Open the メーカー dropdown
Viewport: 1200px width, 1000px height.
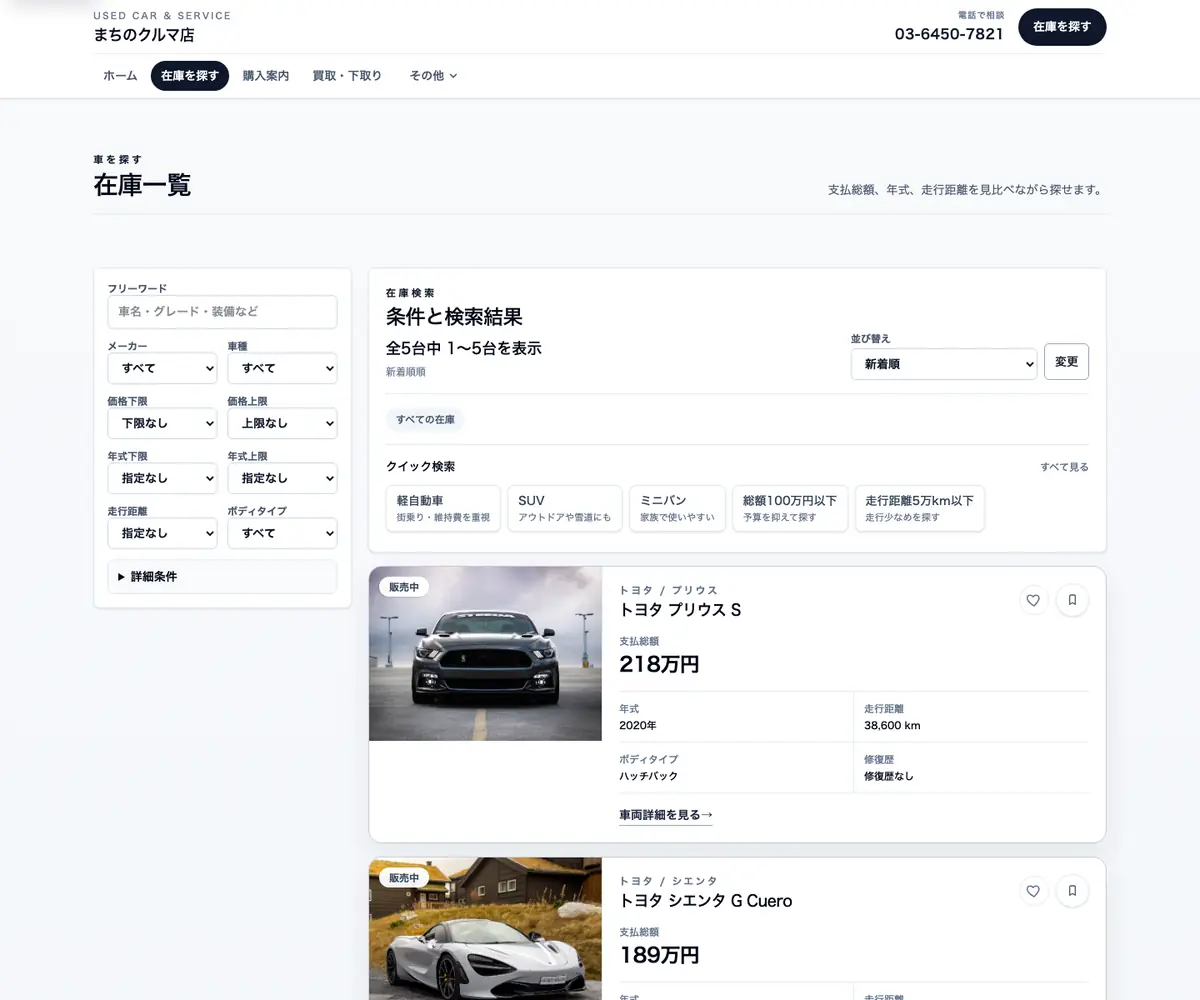[x=162, y=368]
